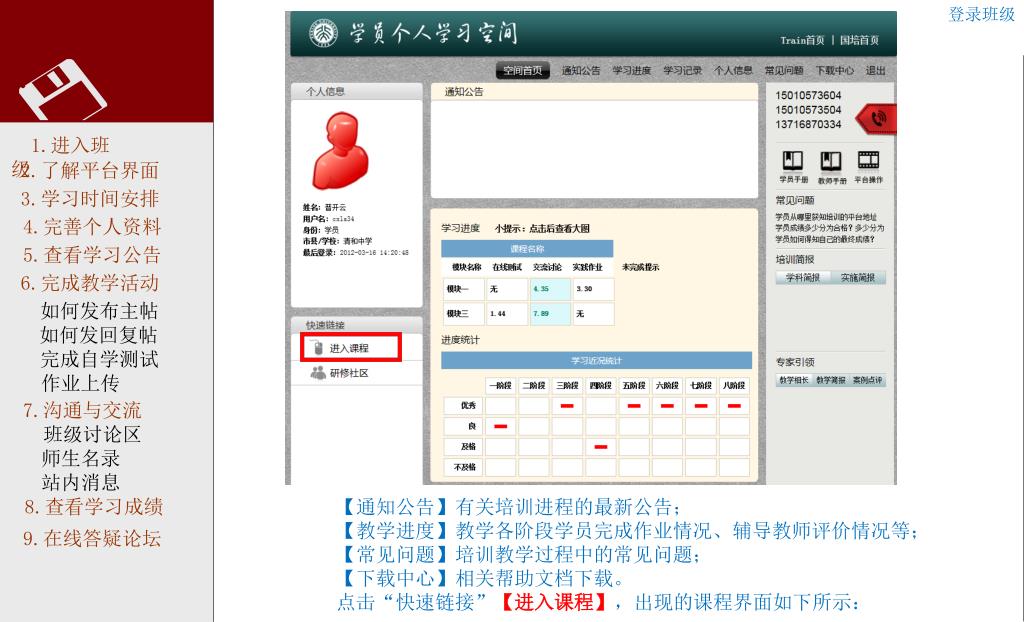Click the red phone contact icon

(x=877, y=119)
